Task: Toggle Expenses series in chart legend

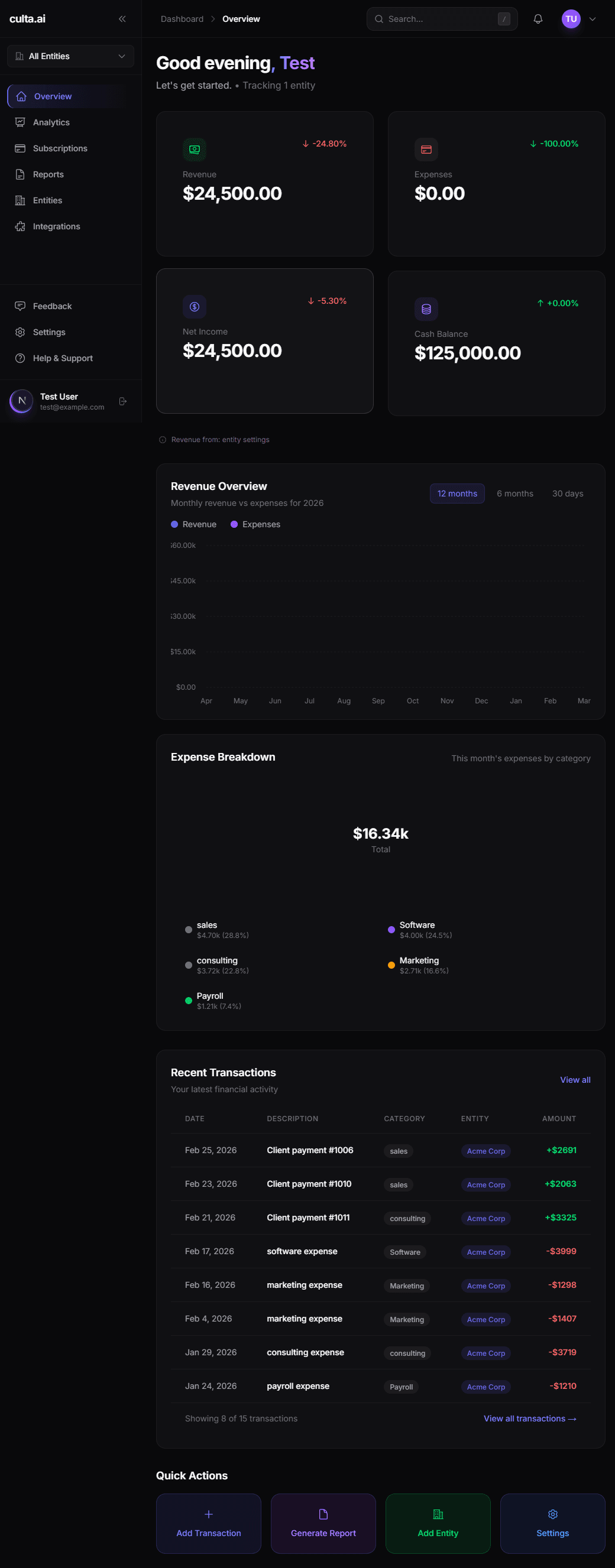Action: pyautogui.click(x=255, y=524)
